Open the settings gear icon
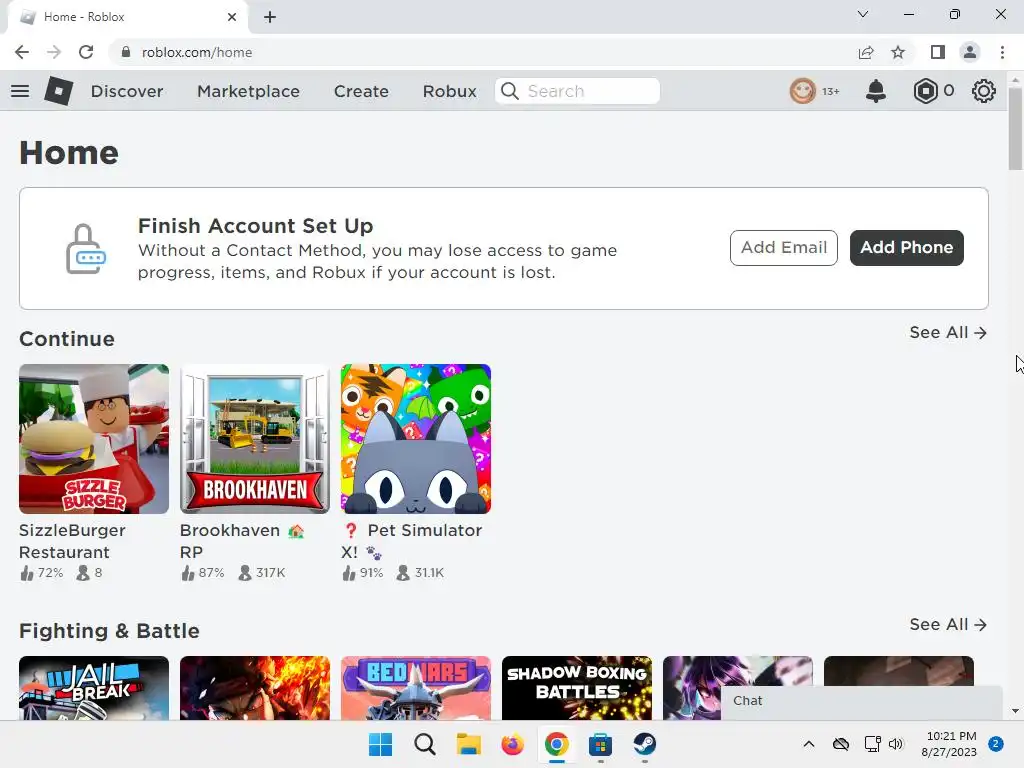This screenshot has width=1024, height=768. (x=983, y=91)
